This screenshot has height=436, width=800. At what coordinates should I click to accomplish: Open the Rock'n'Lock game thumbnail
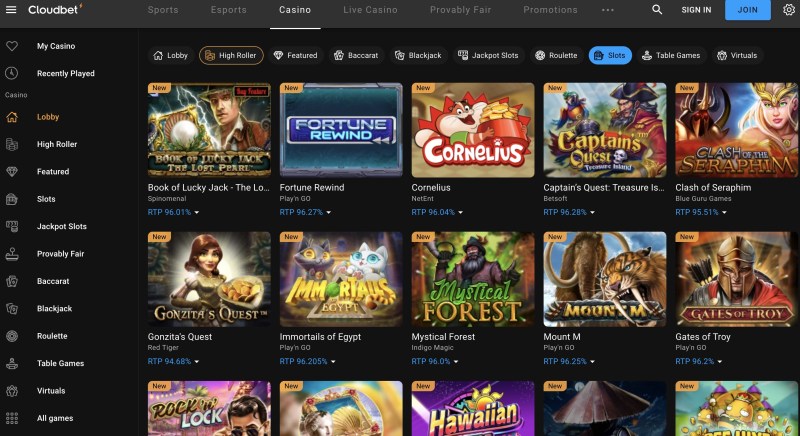point(209,408)
